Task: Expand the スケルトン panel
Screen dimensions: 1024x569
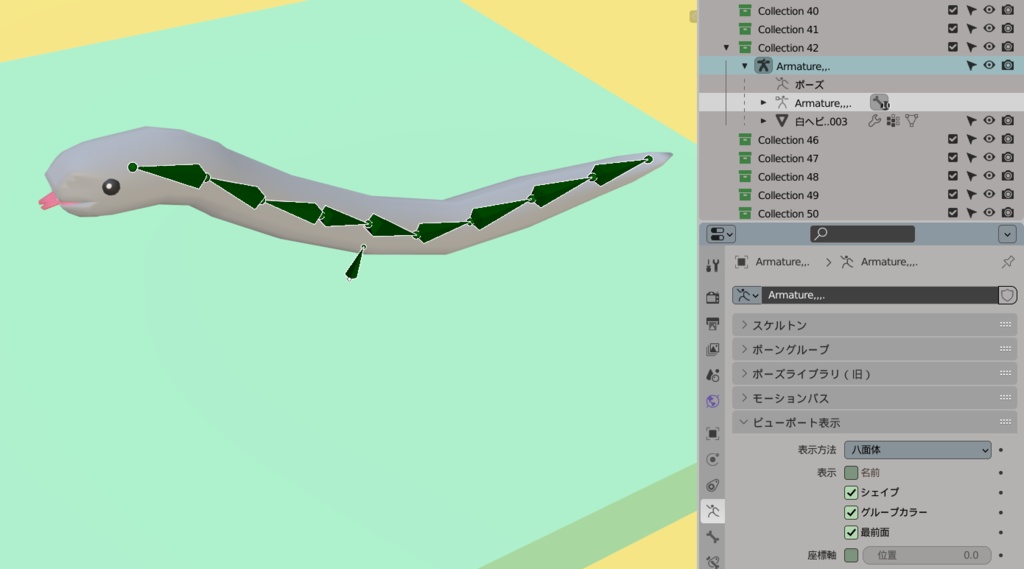Action: pyautogui.click(x=874, y=325)
